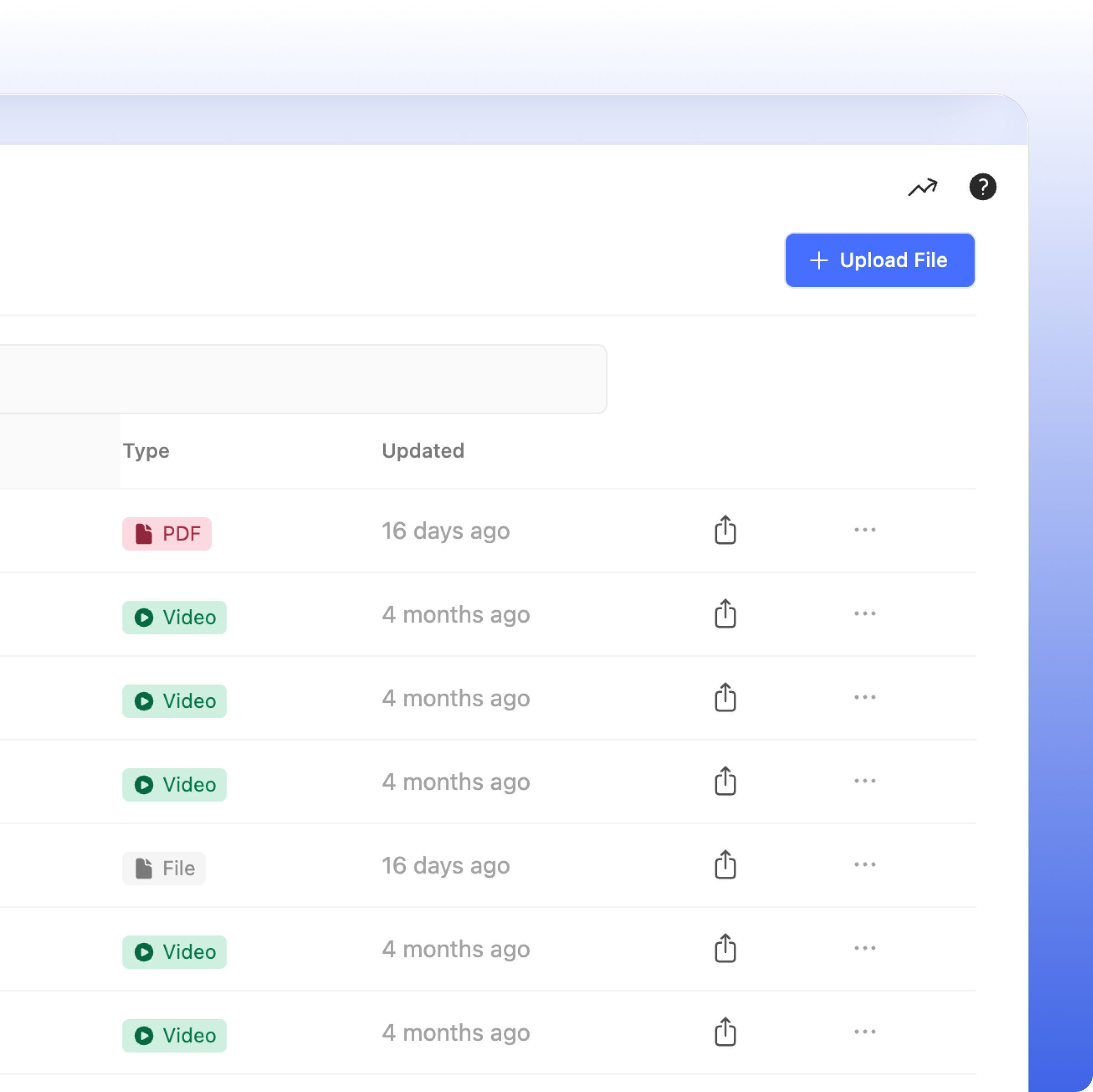Share the PDF file row
This screenshot has width=1093, height=1092.
pos(725,530)
